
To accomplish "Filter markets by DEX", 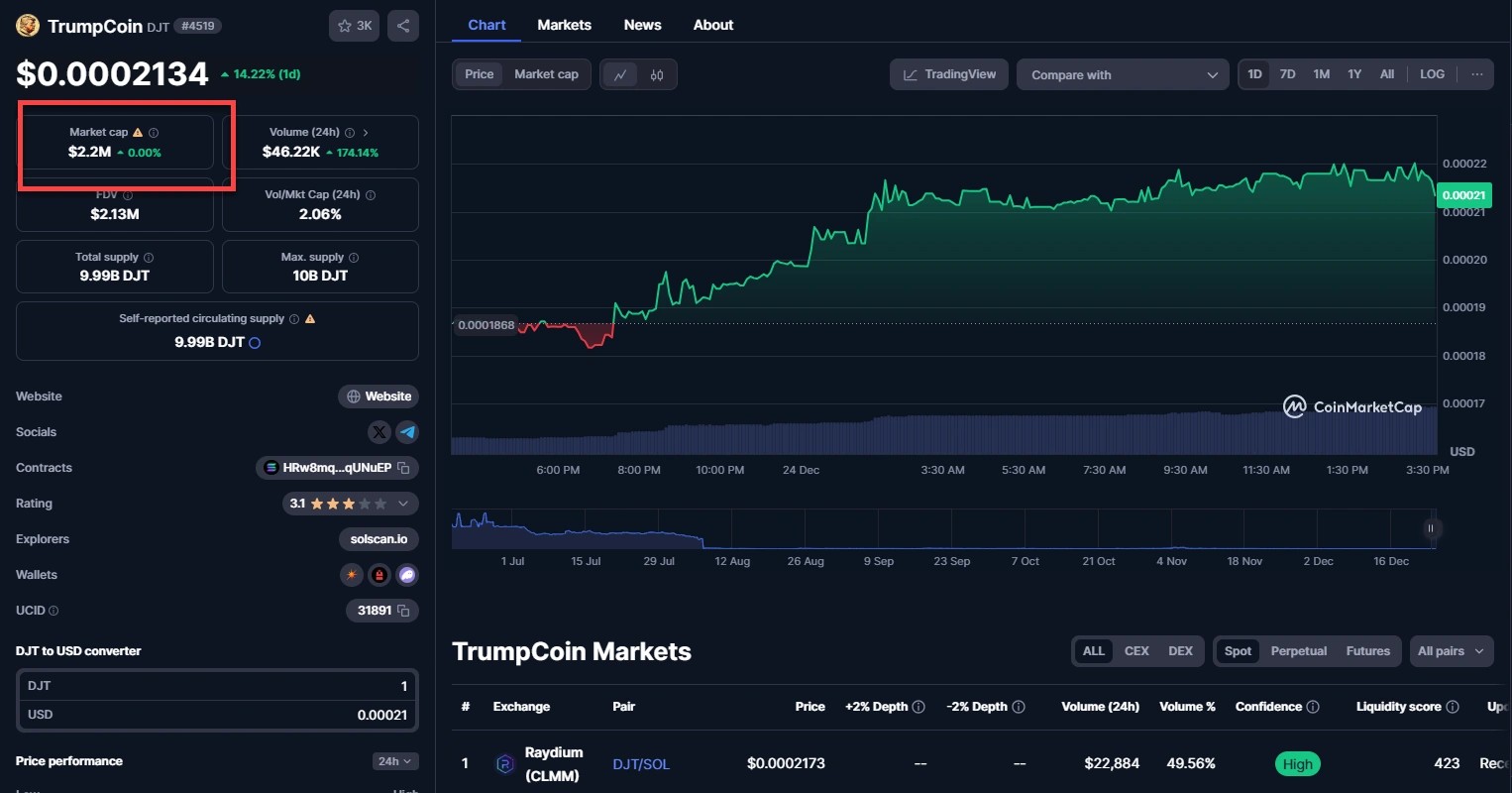I will [1180, 651].
